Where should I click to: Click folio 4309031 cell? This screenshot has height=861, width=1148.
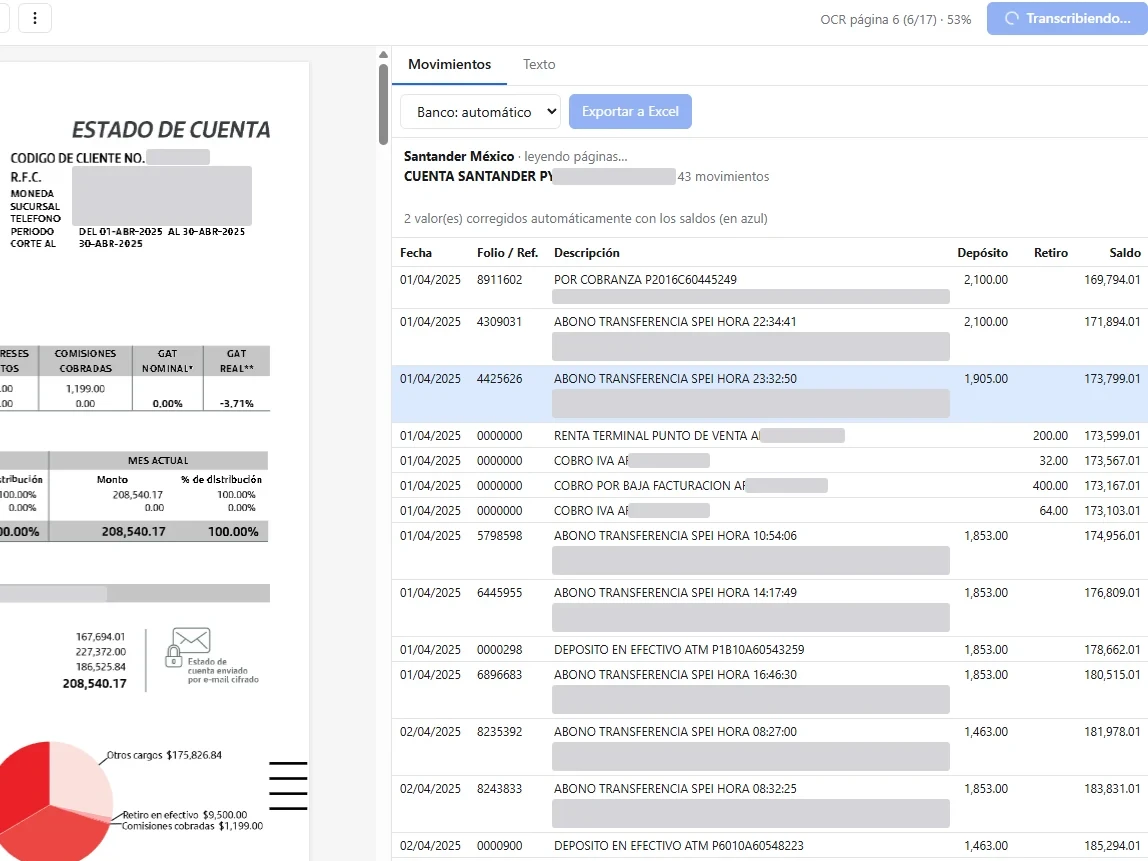point(499,321)
